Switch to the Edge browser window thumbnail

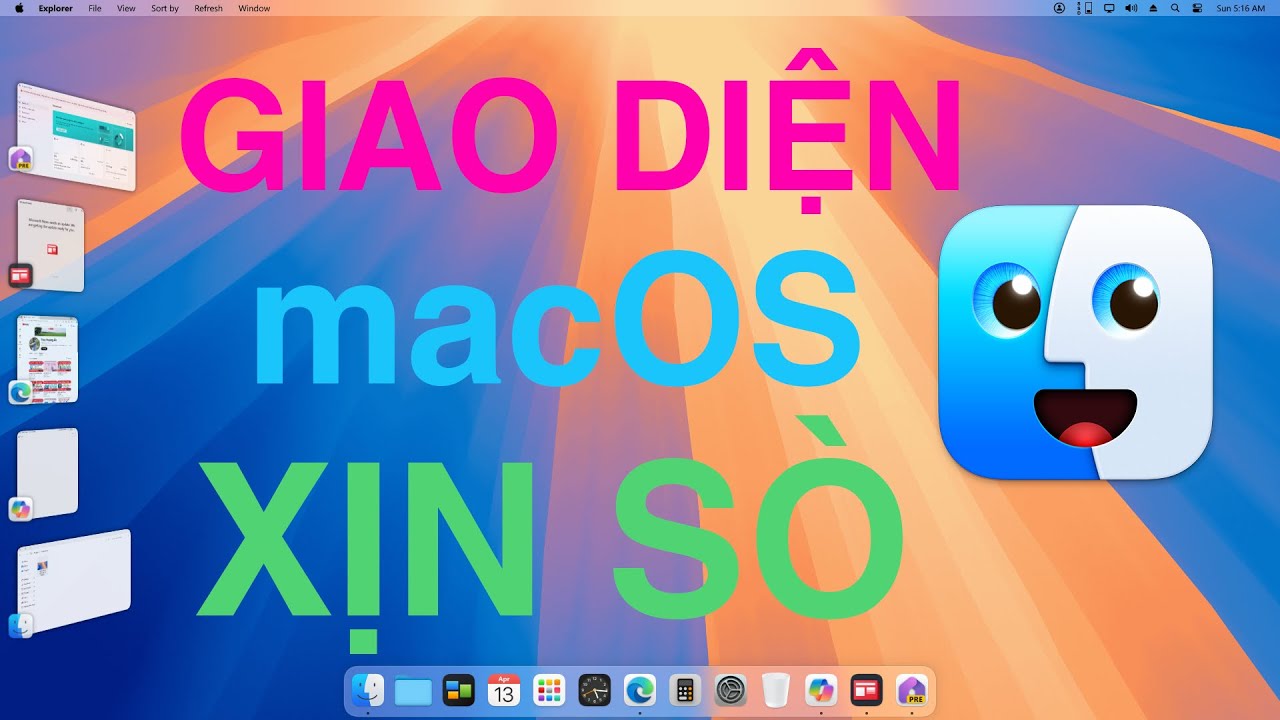tap(47, 358)
